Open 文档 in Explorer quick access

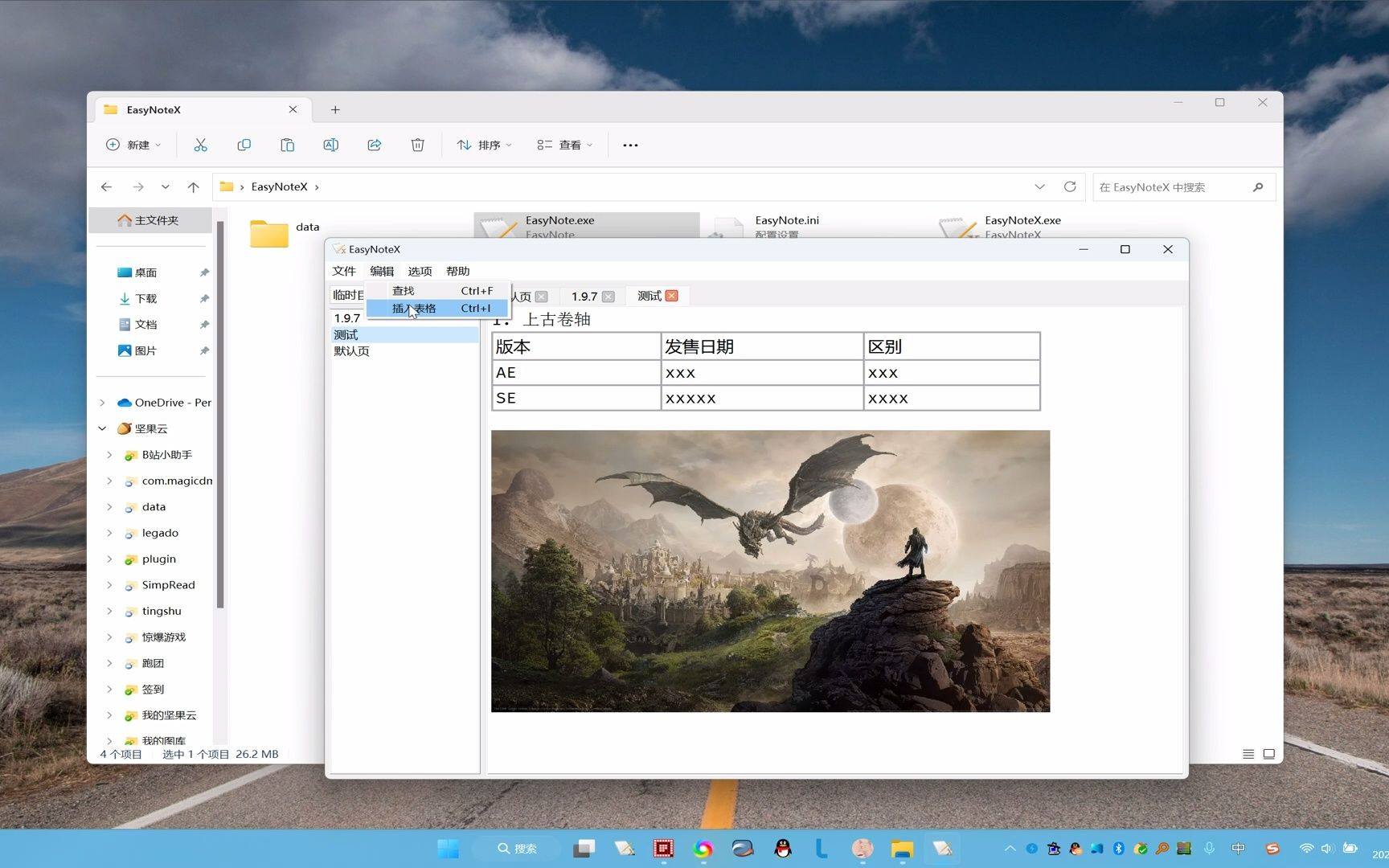145,325
